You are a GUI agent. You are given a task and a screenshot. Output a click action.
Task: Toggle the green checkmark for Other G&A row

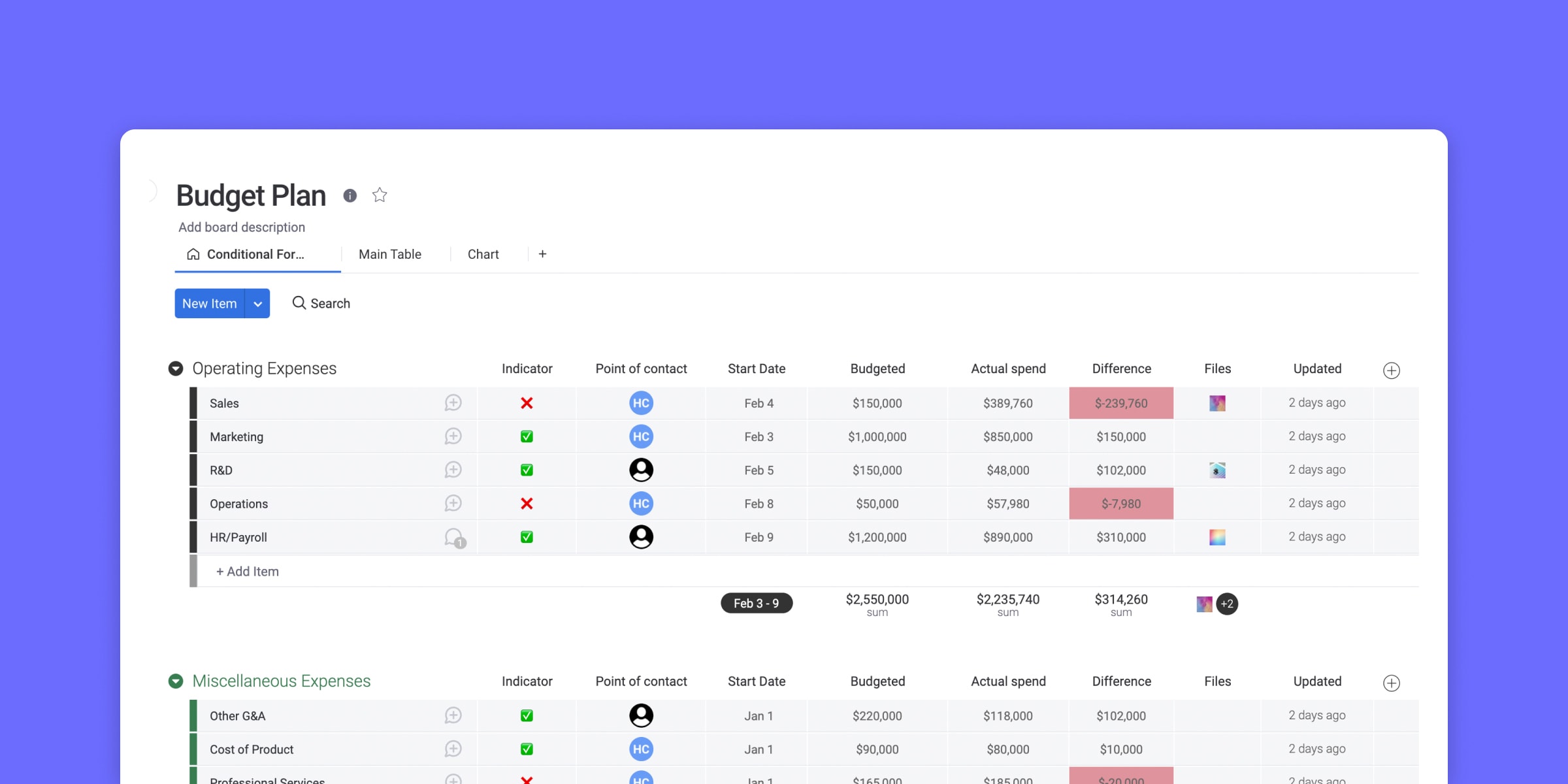527,716
